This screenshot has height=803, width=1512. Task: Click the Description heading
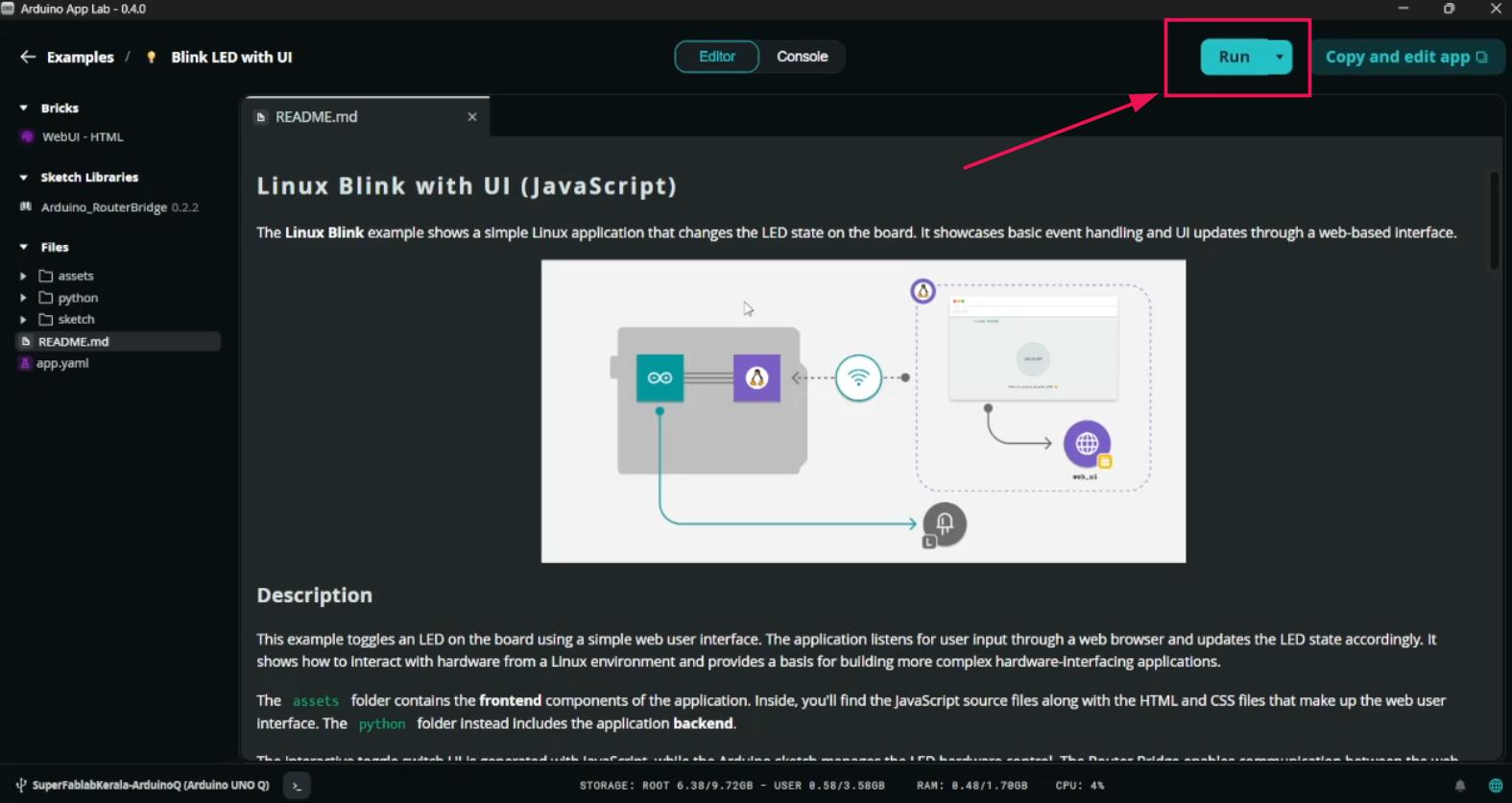coord(315,596)
